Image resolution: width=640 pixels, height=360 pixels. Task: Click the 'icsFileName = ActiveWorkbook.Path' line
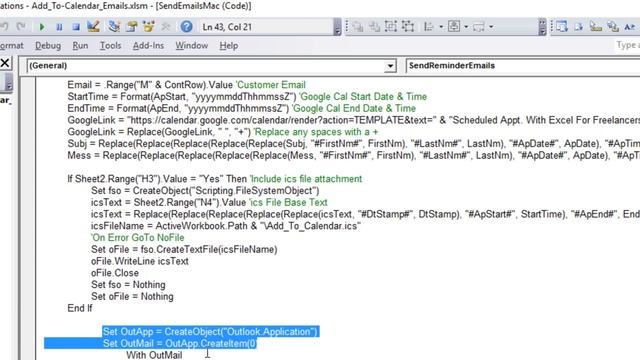(x=226, y=226)
